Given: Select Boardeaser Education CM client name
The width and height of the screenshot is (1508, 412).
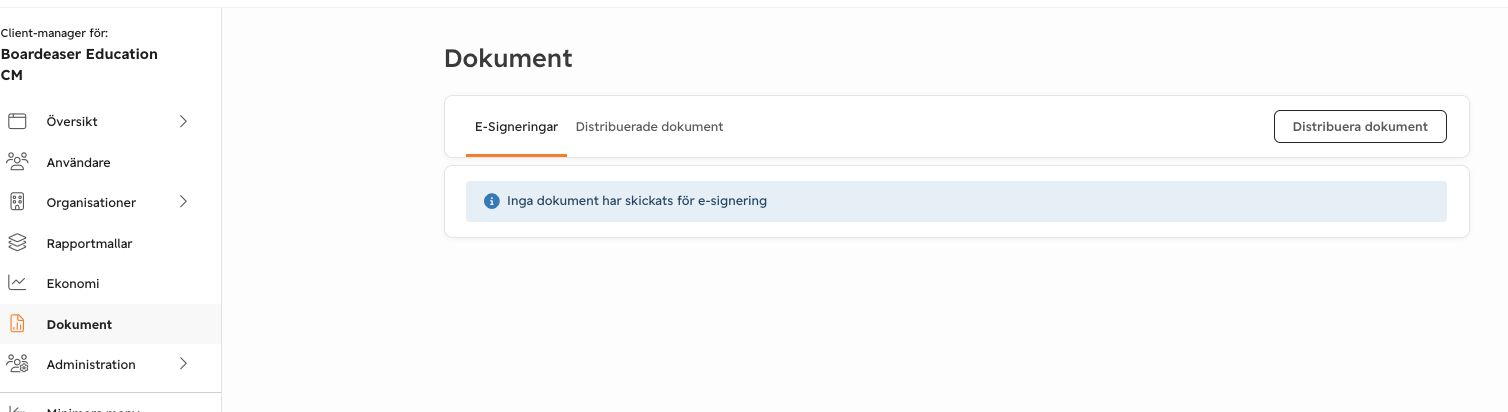Looking at the screenshot, I should [x=79, y=64].
